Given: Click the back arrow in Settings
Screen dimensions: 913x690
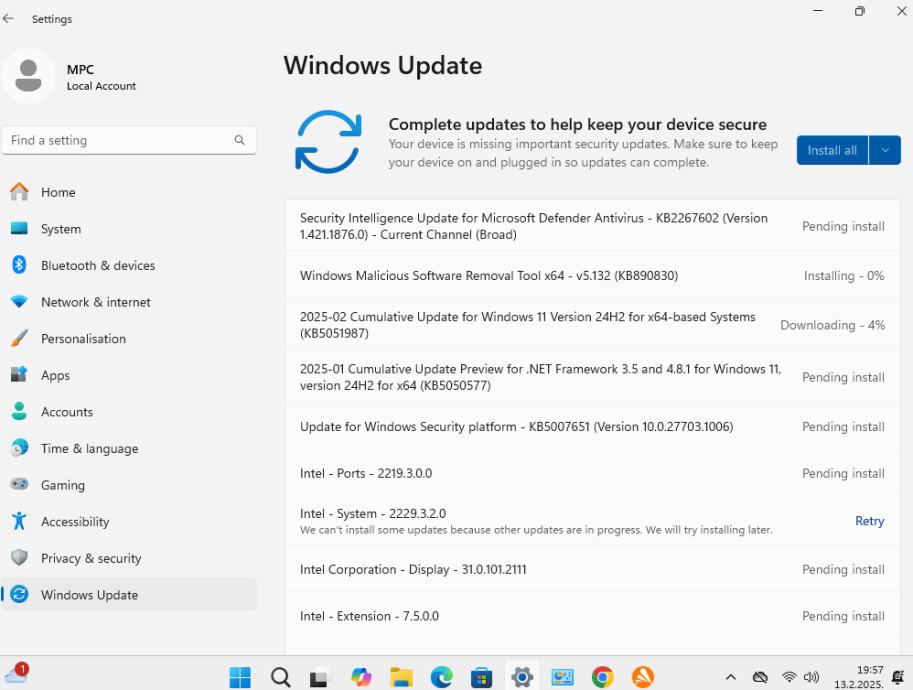Looking at the screenshot, I should (8, 19).
